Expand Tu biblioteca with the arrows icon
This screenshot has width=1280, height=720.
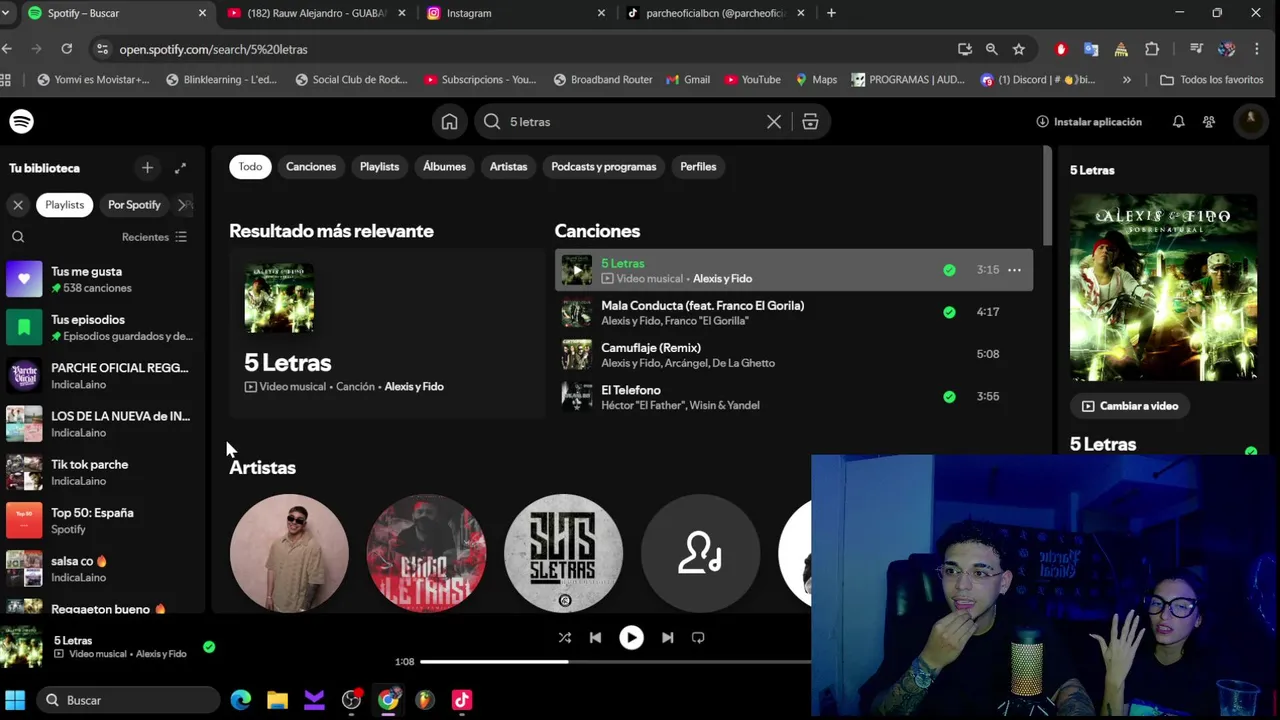[180, 168]
